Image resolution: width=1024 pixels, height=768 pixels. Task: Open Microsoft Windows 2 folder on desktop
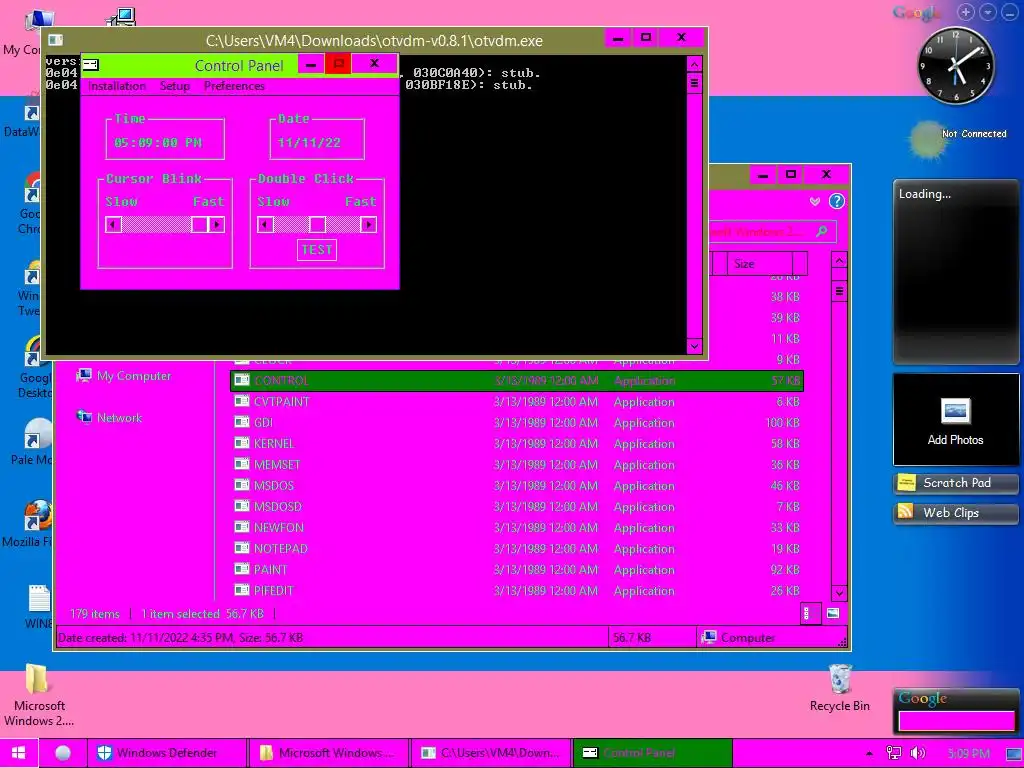click(38, 695)
